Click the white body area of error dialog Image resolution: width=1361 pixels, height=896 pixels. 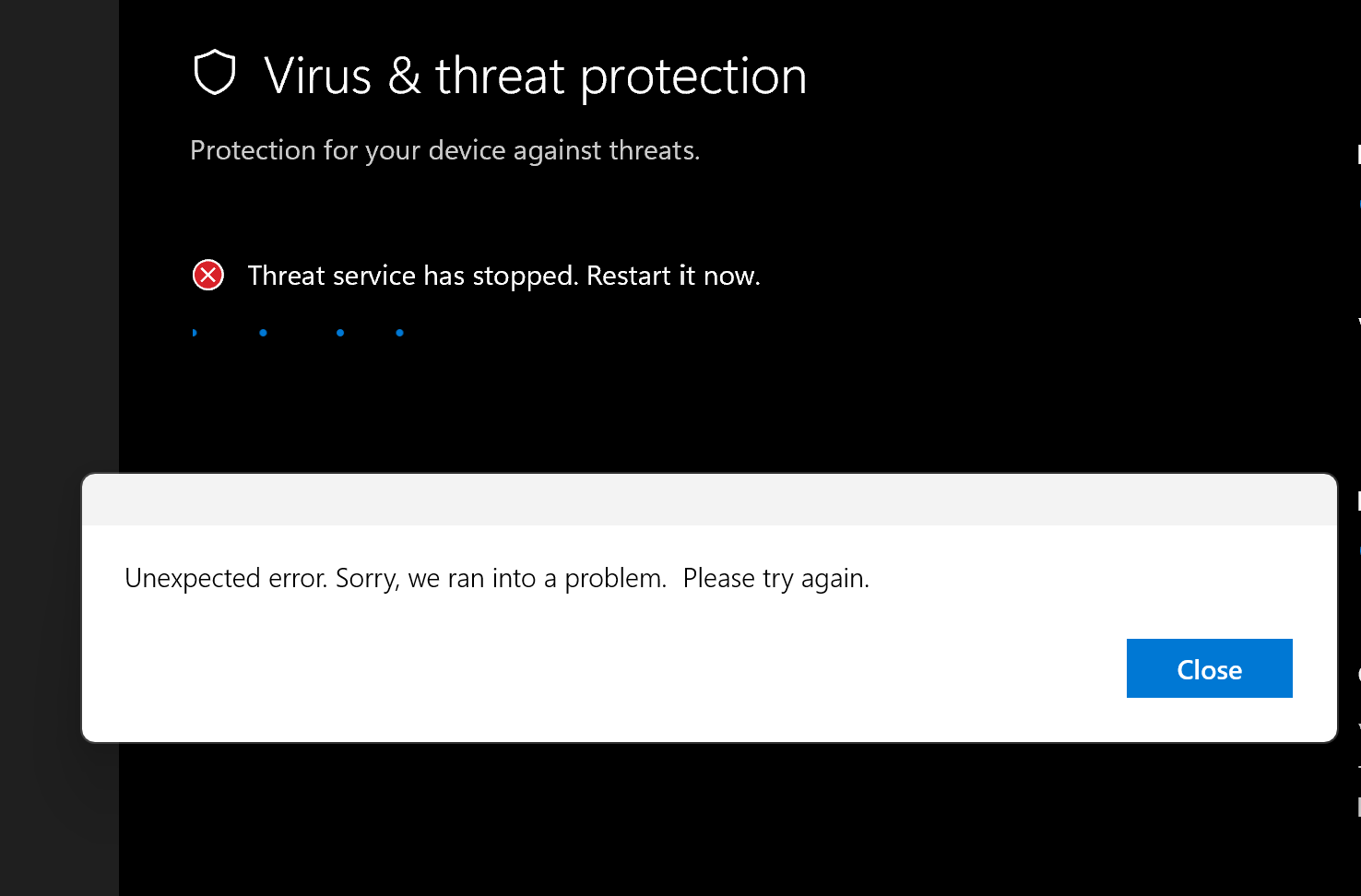[x=709, y=632]
